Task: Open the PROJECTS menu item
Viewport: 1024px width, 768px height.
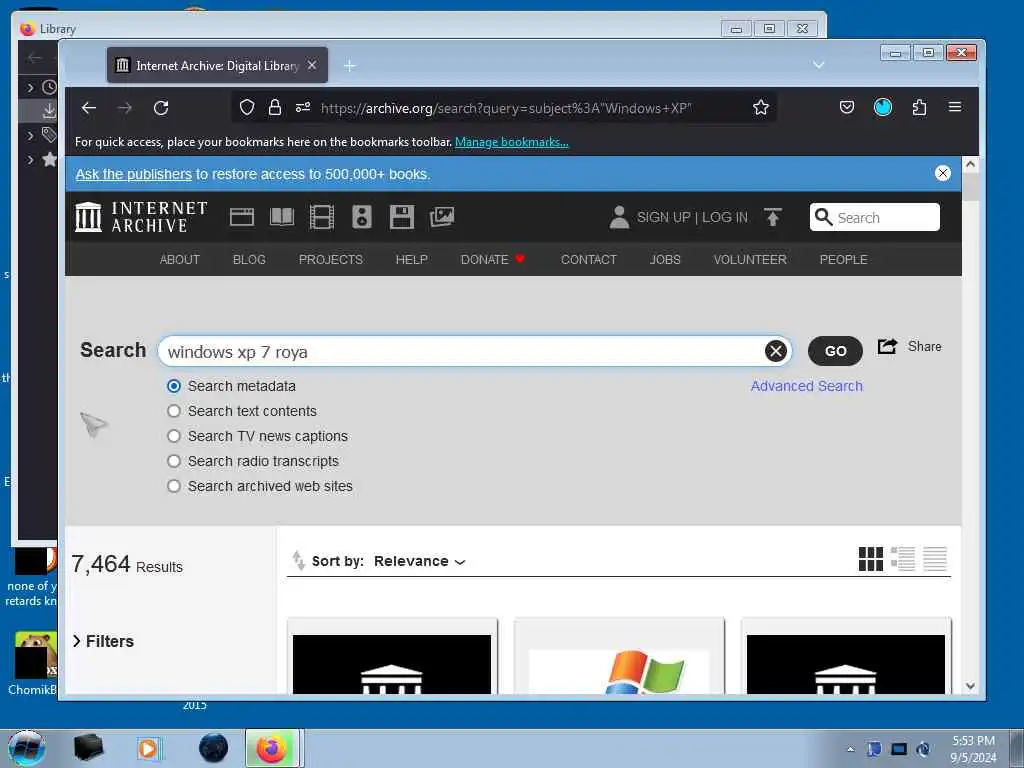Action: (x=330, y=259)
